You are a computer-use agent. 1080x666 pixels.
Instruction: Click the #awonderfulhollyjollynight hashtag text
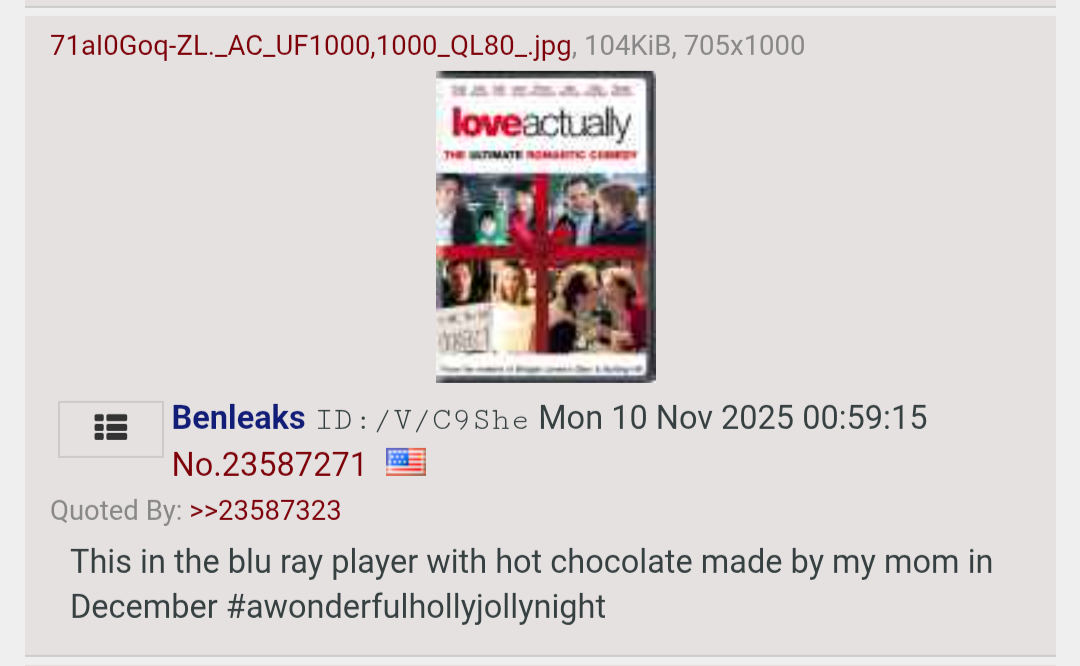click(416, 607)
